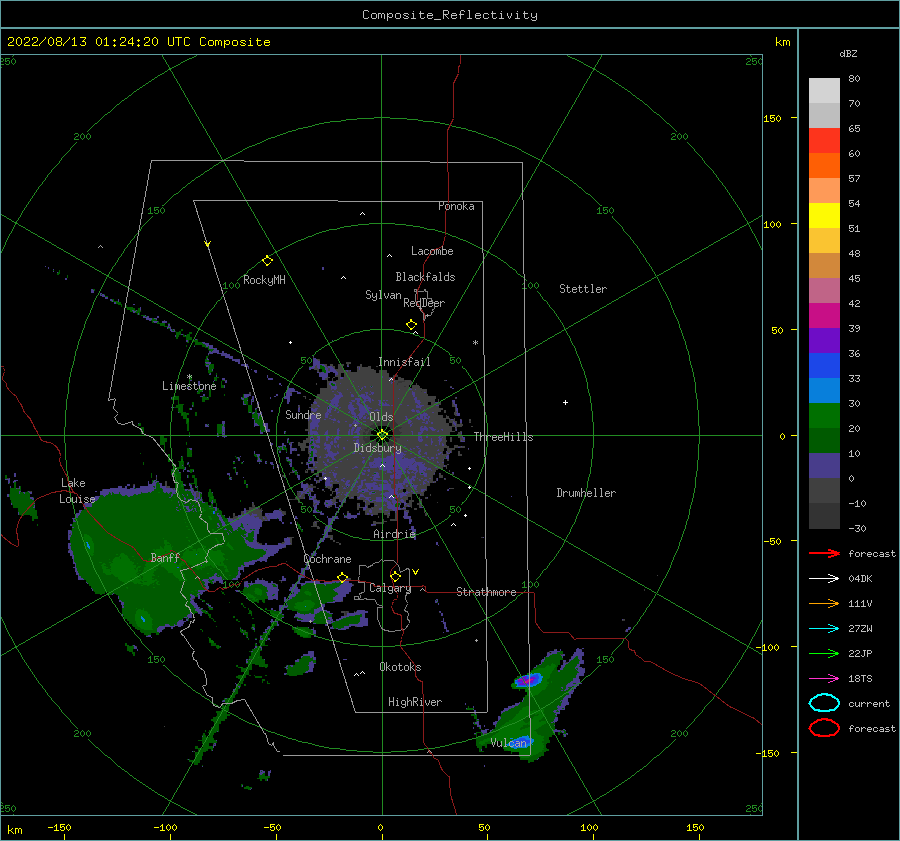Screen dimensions: 900x841
Task: Click the Stettler label
Action: [x=583, y=289]
